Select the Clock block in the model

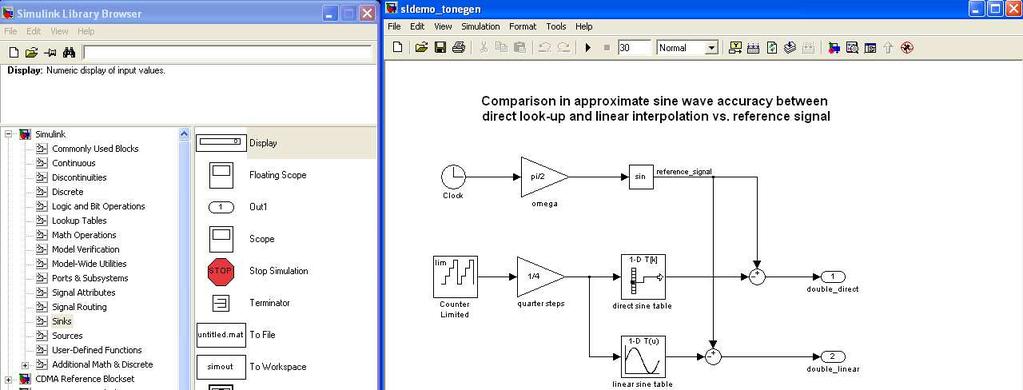[453, 177]
